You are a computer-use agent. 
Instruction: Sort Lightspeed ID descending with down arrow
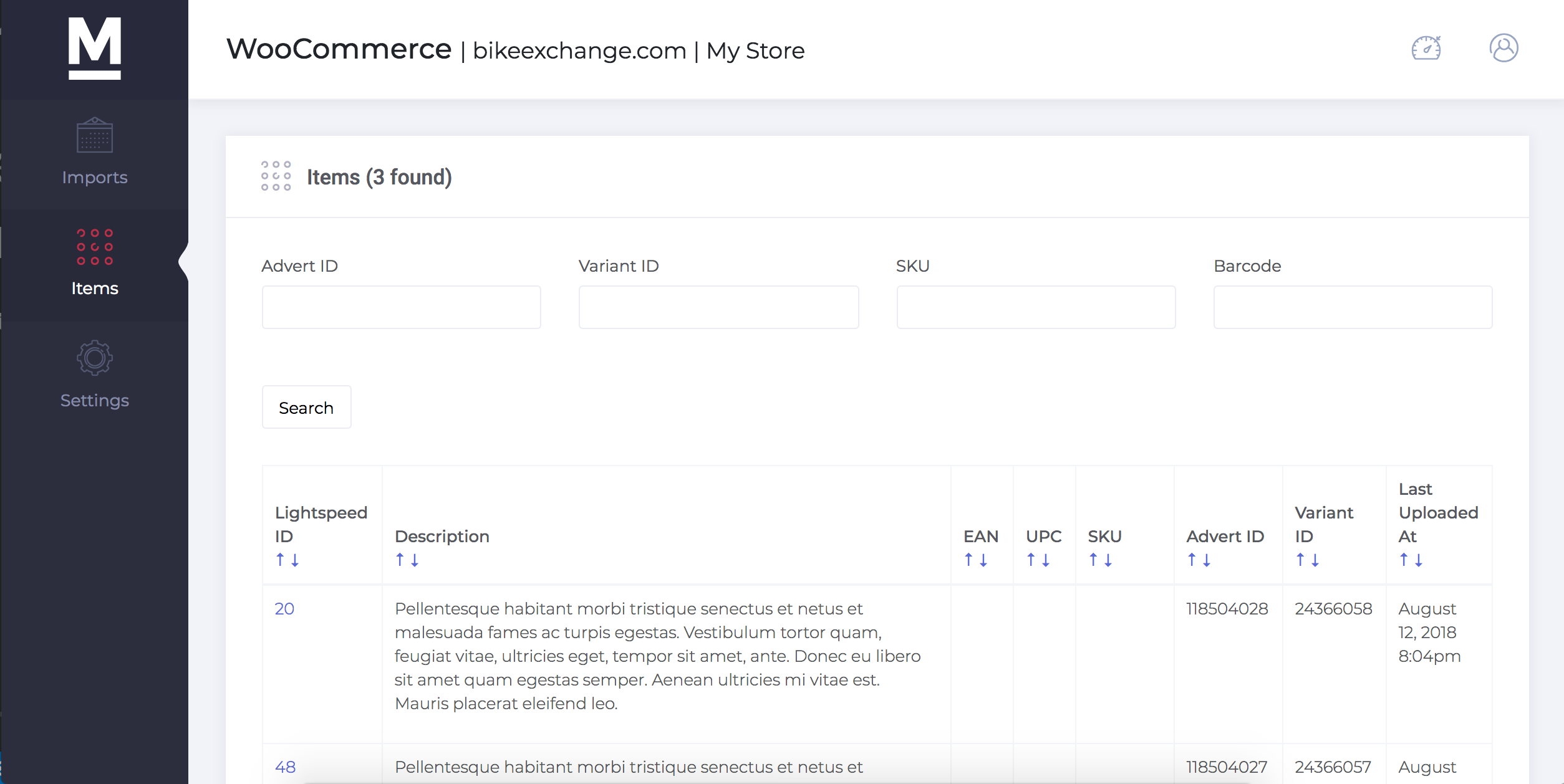(x=295, y=560)
